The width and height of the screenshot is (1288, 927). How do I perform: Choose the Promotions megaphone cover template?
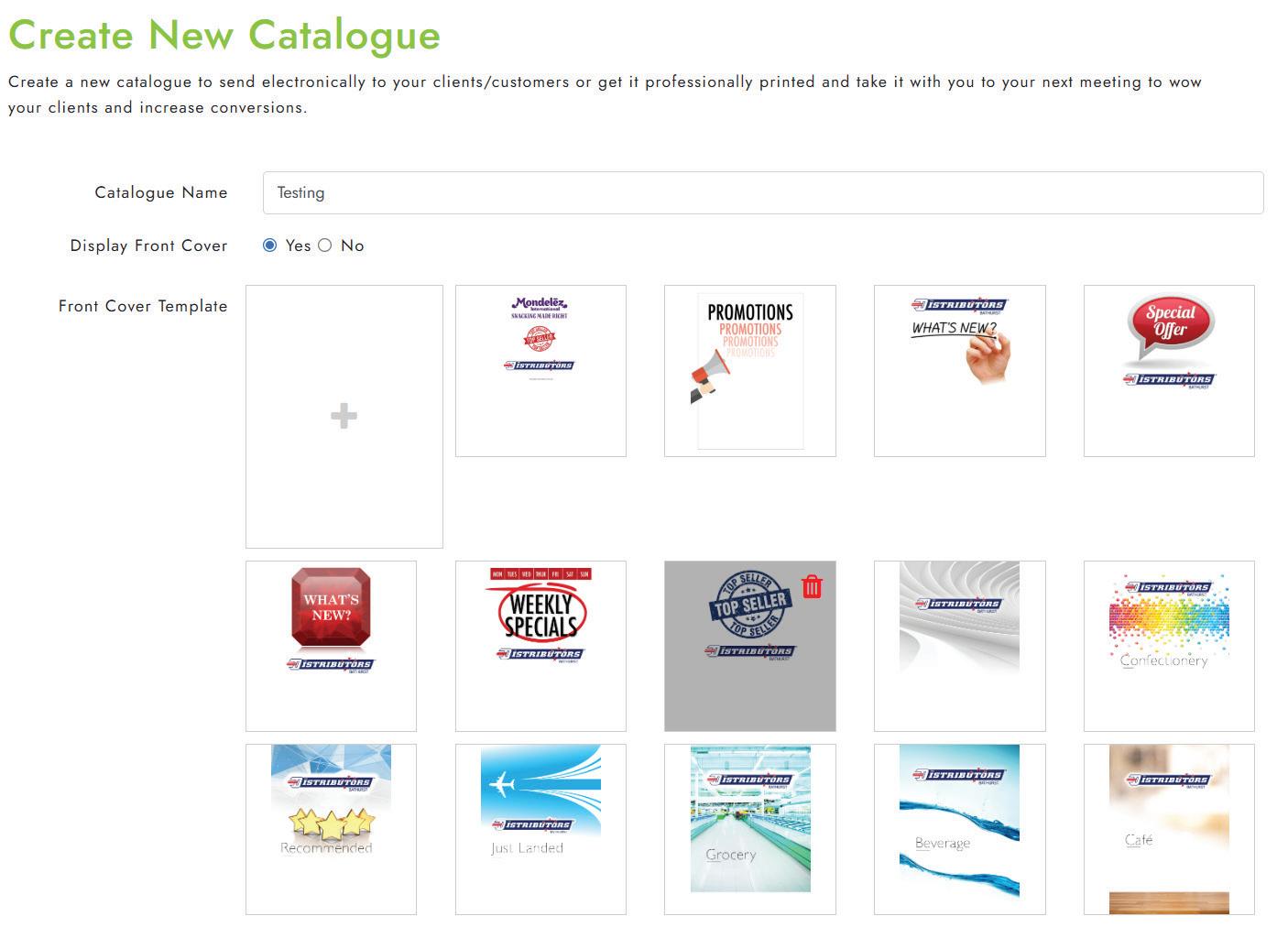click(x=749, y=370)
